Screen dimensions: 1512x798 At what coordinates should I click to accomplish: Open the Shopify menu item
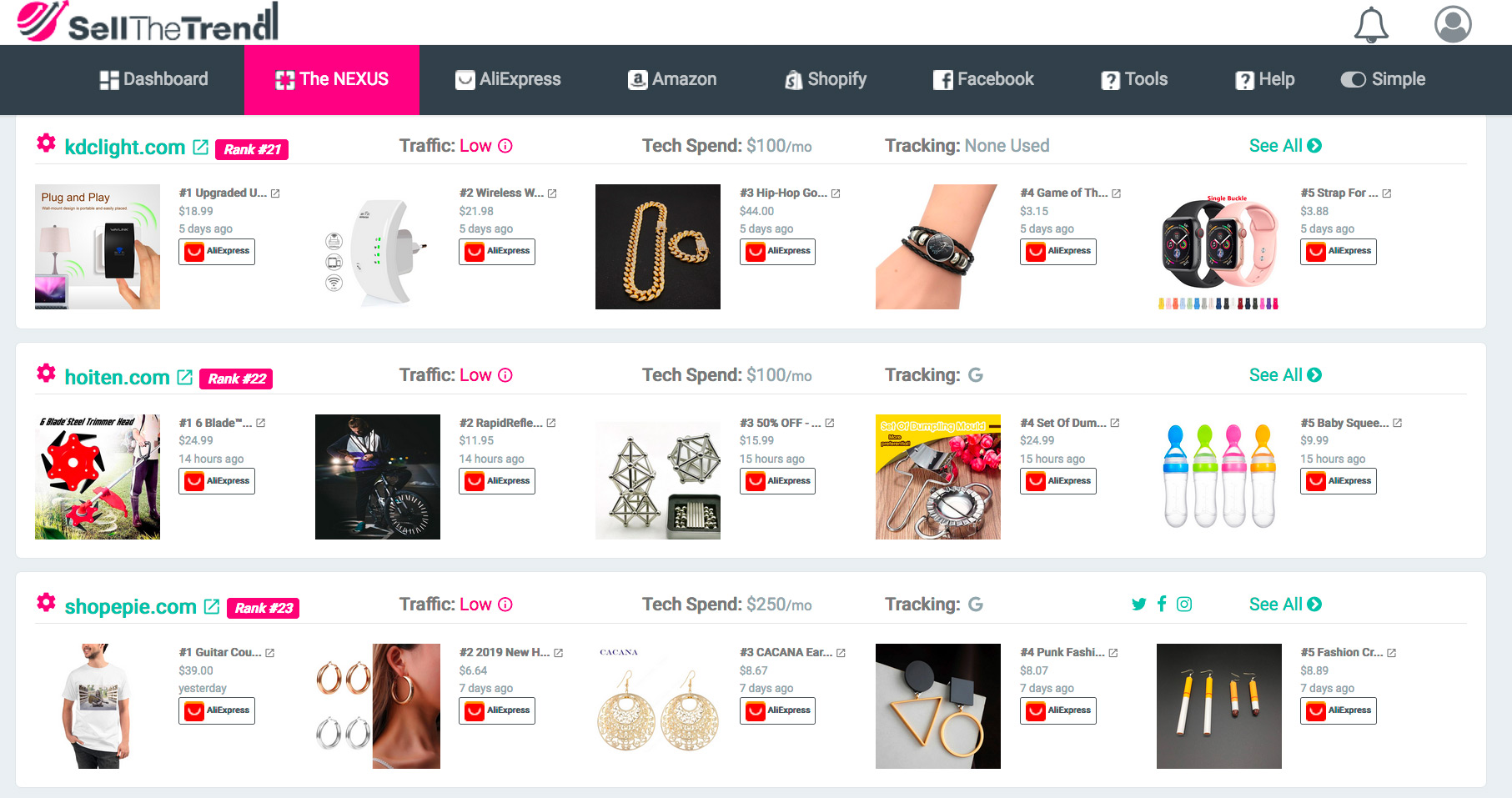click(826, 79)
